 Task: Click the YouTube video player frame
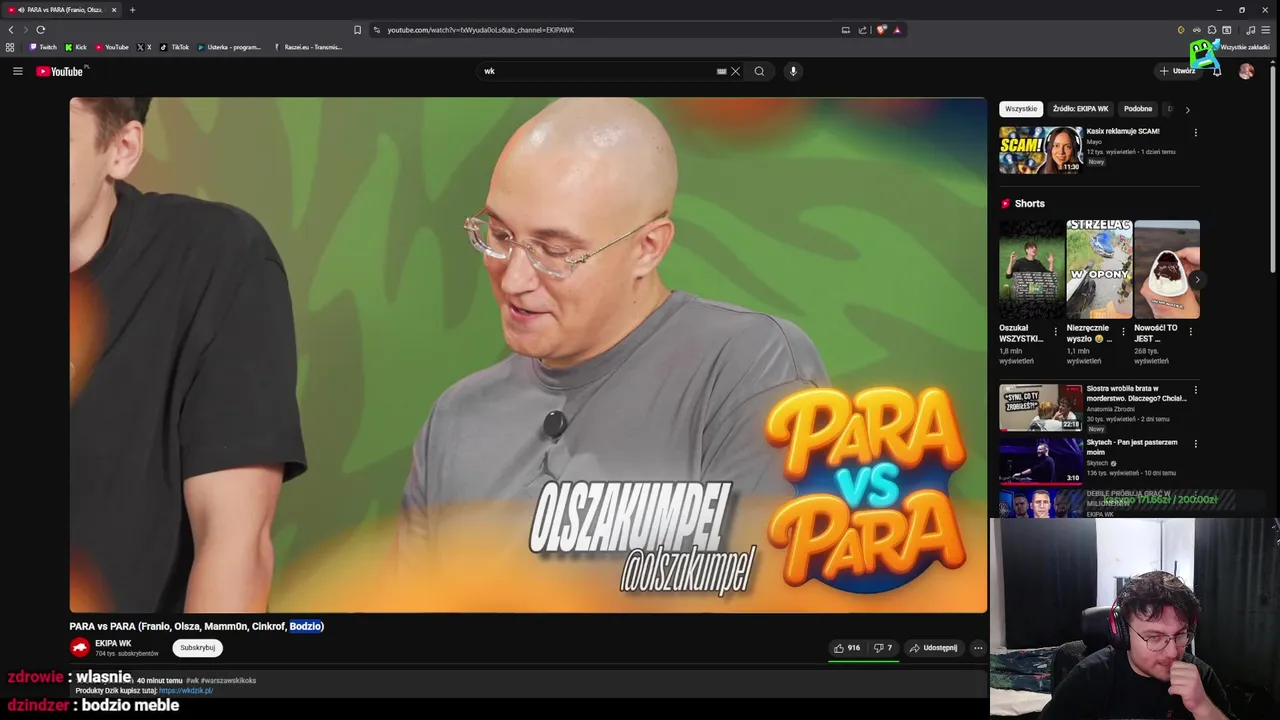[528, 355]
